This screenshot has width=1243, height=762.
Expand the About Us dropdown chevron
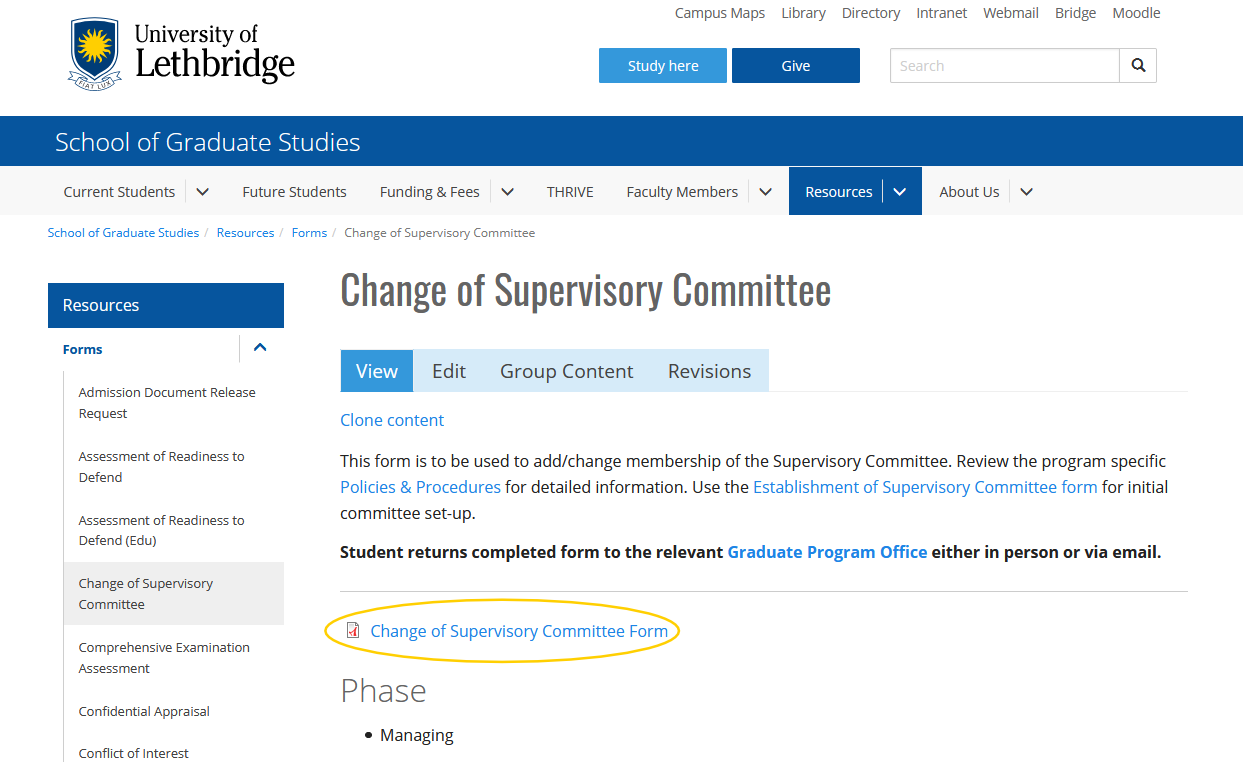click(1026, 192)
